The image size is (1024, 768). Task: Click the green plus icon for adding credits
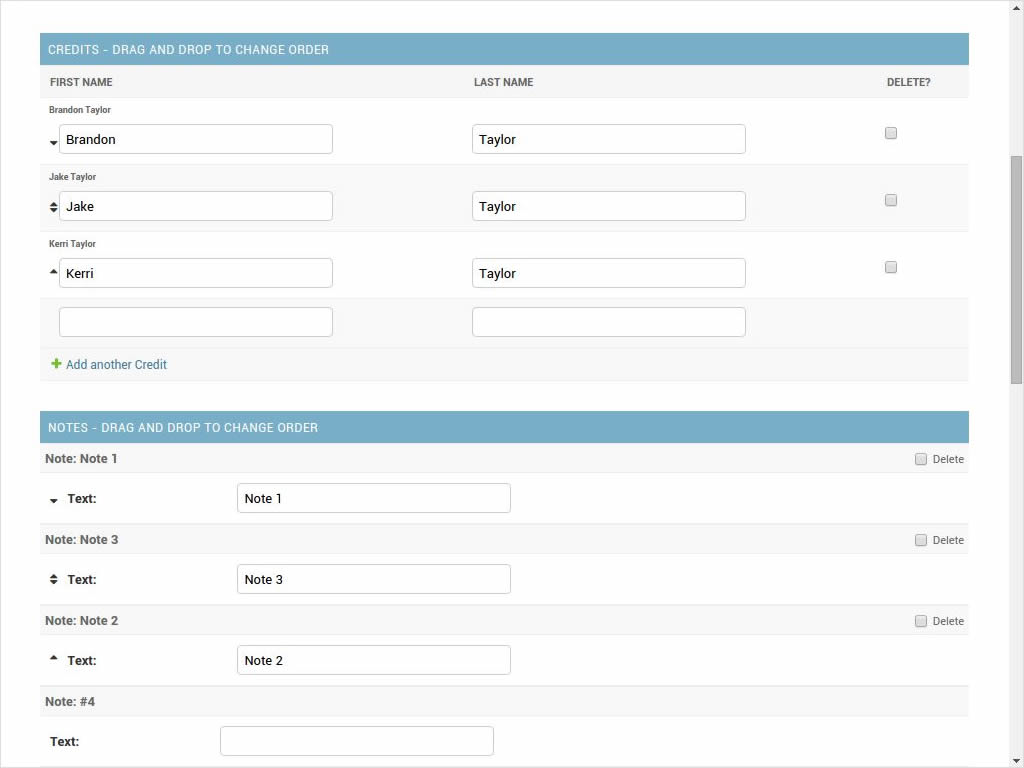click(x=57, y=364)
